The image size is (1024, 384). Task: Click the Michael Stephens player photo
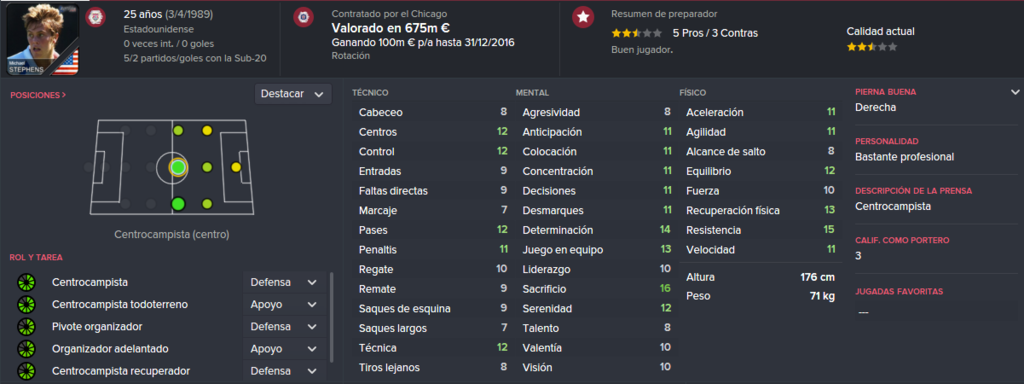click(43, 39)
